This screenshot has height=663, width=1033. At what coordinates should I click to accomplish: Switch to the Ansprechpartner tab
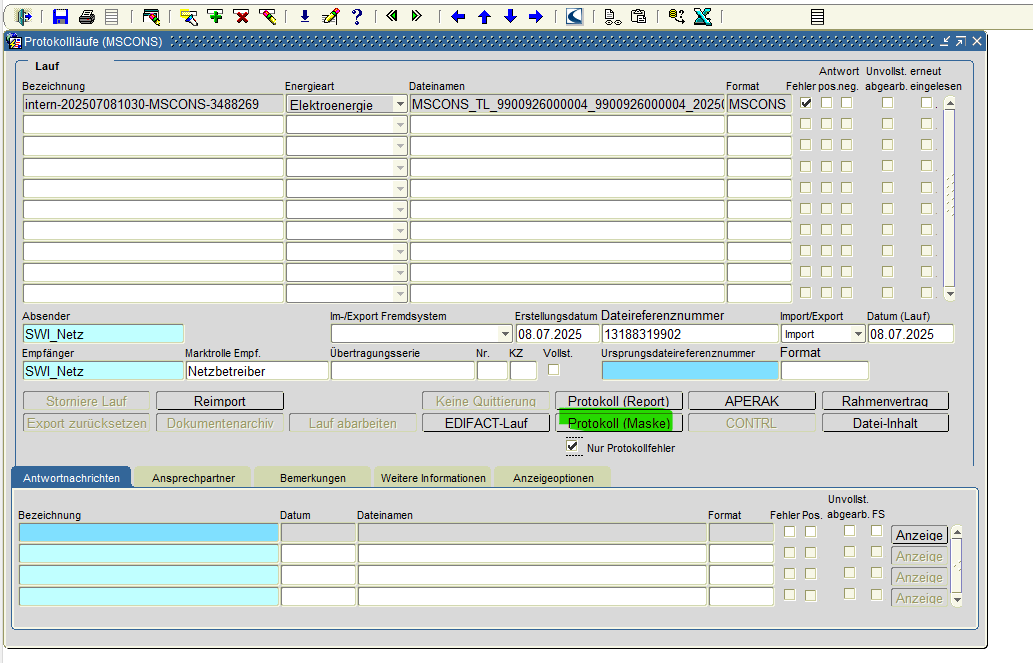coord(193,478)
